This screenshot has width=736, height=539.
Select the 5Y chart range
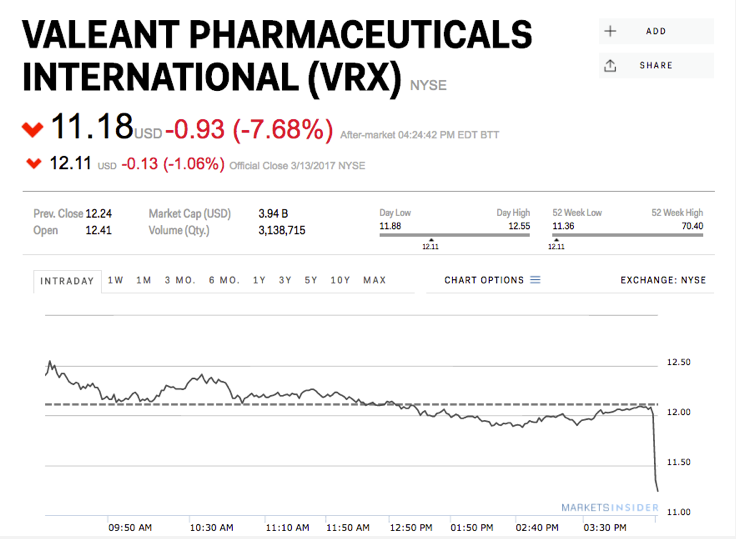[x=311, y=280]
